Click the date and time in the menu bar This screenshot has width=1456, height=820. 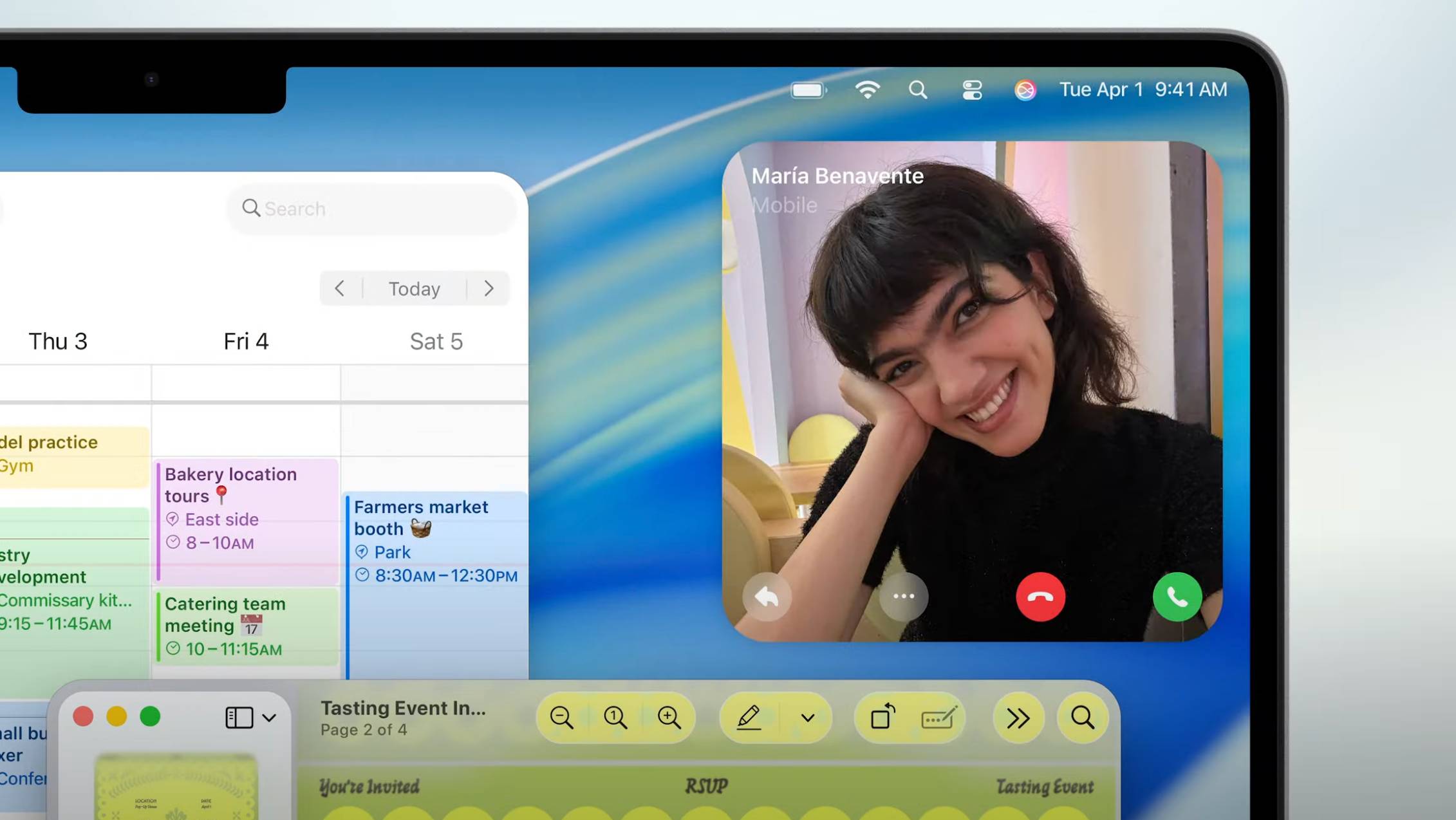point(1143,89)
